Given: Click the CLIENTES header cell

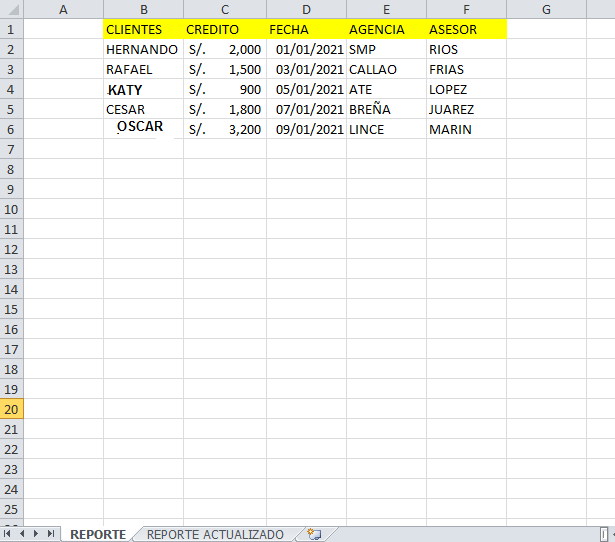Looking at the screenshot, I should coord(144,29).
